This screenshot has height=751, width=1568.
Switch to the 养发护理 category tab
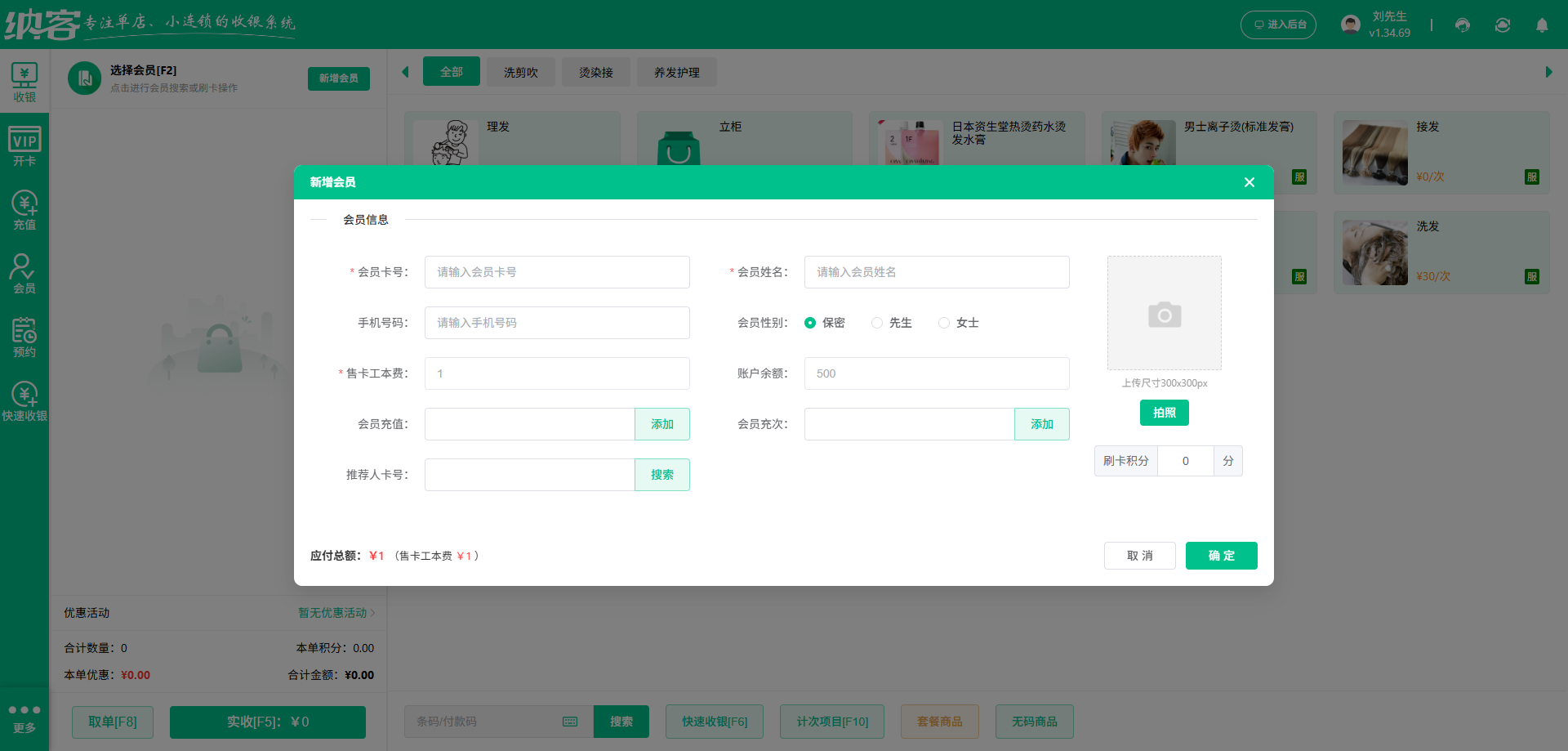coord(677,72)
